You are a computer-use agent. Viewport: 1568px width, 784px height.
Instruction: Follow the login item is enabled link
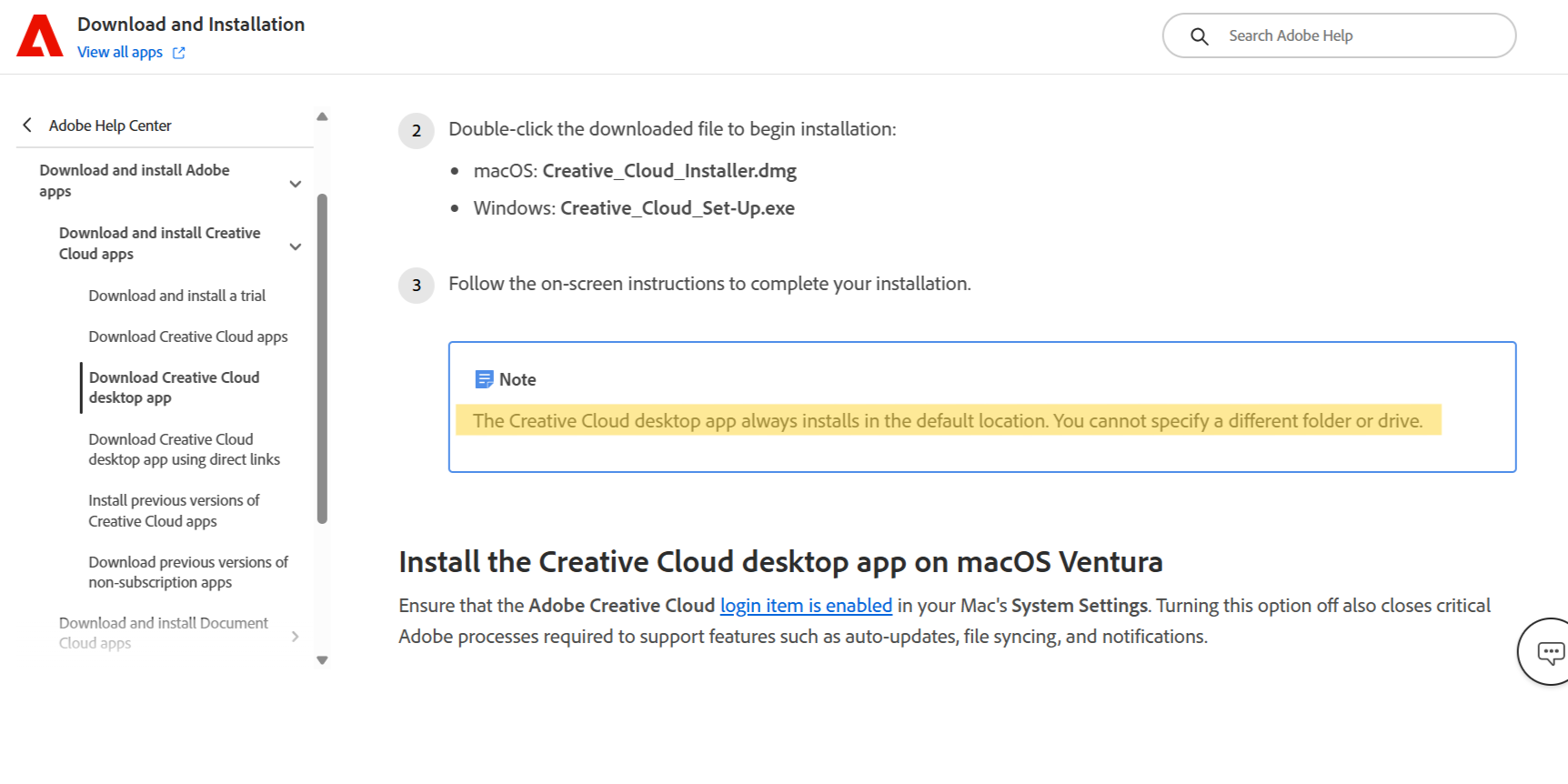806,606
